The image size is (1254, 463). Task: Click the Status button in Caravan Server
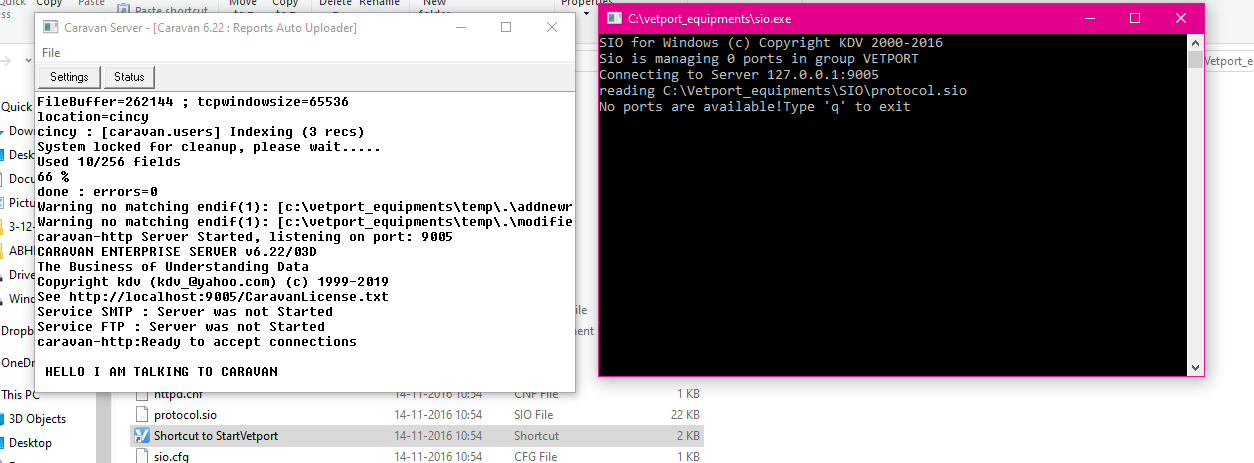[129, 77]
